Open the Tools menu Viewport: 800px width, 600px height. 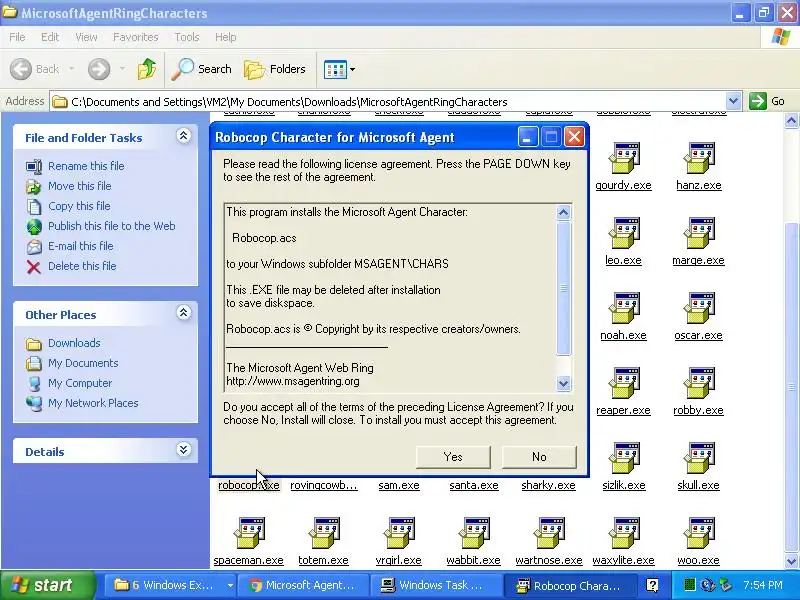(x=187, y=37)
